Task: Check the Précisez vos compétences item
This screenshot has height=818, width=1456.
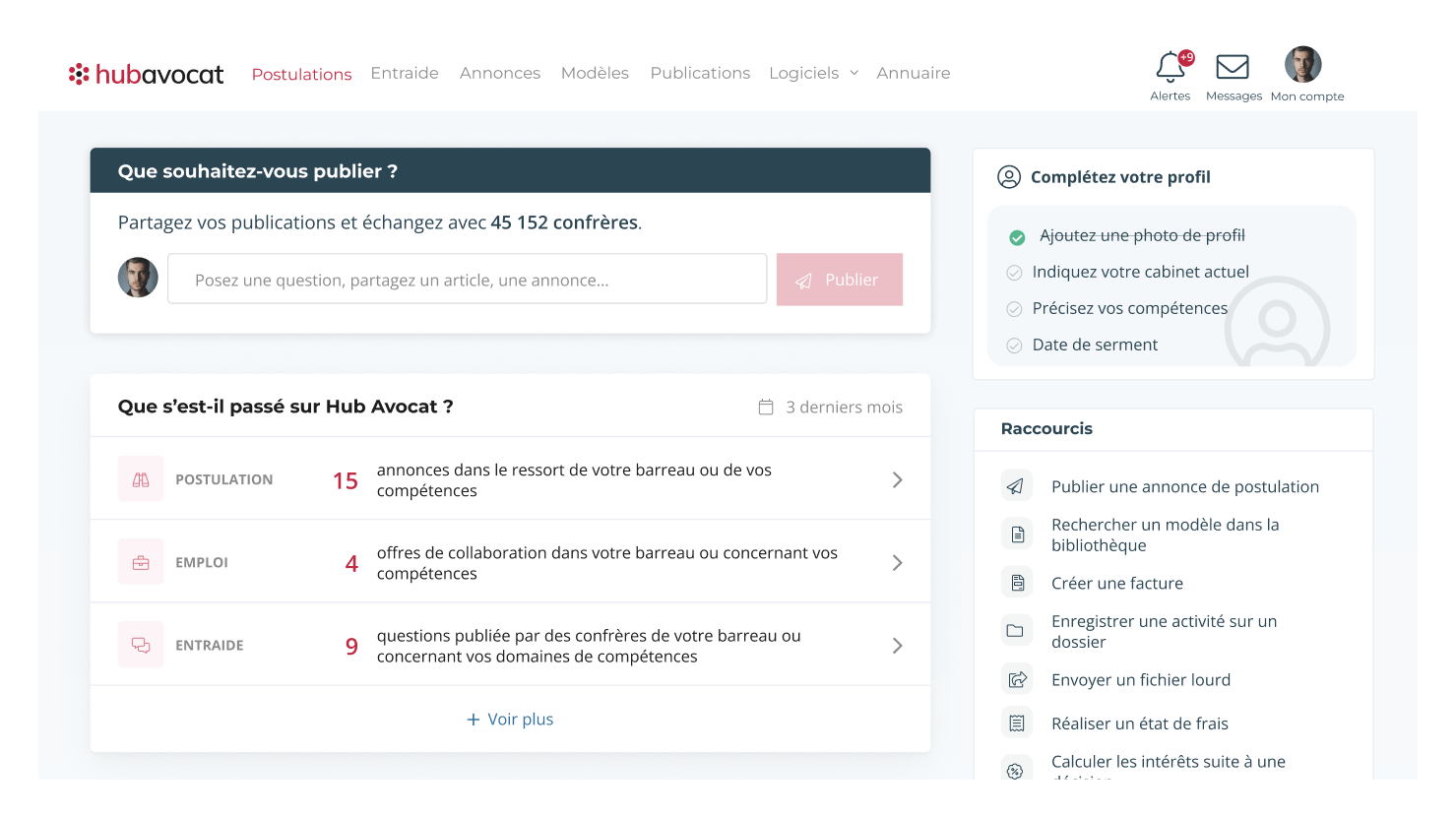Action: pos(1014,308)
